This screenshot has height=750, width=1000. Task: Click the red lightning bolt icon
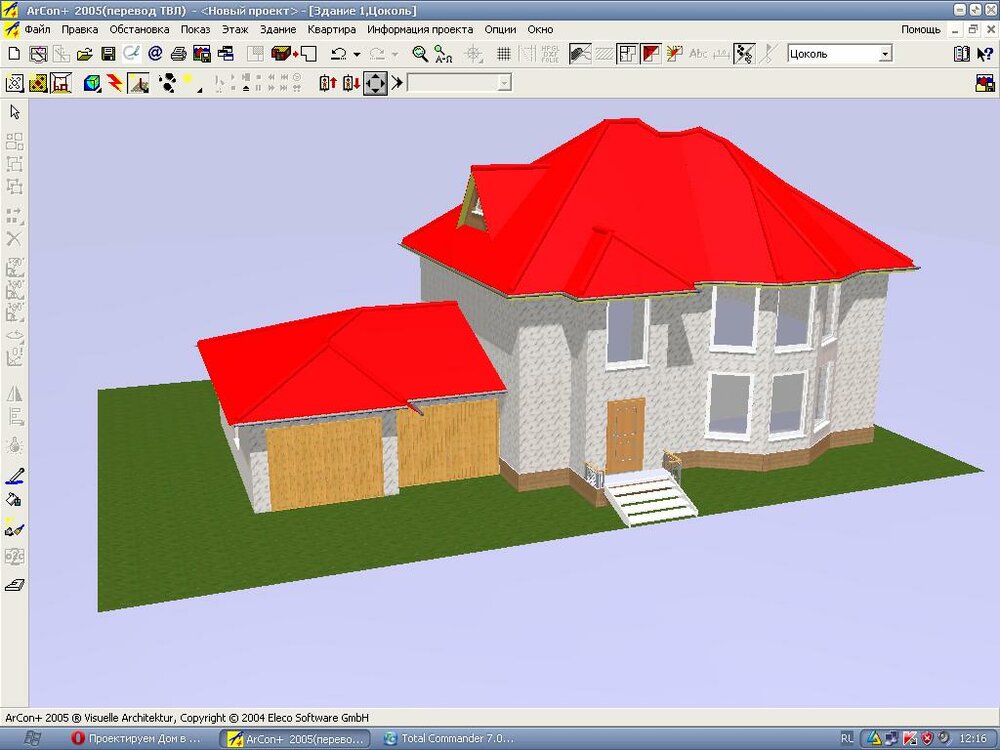115,83
